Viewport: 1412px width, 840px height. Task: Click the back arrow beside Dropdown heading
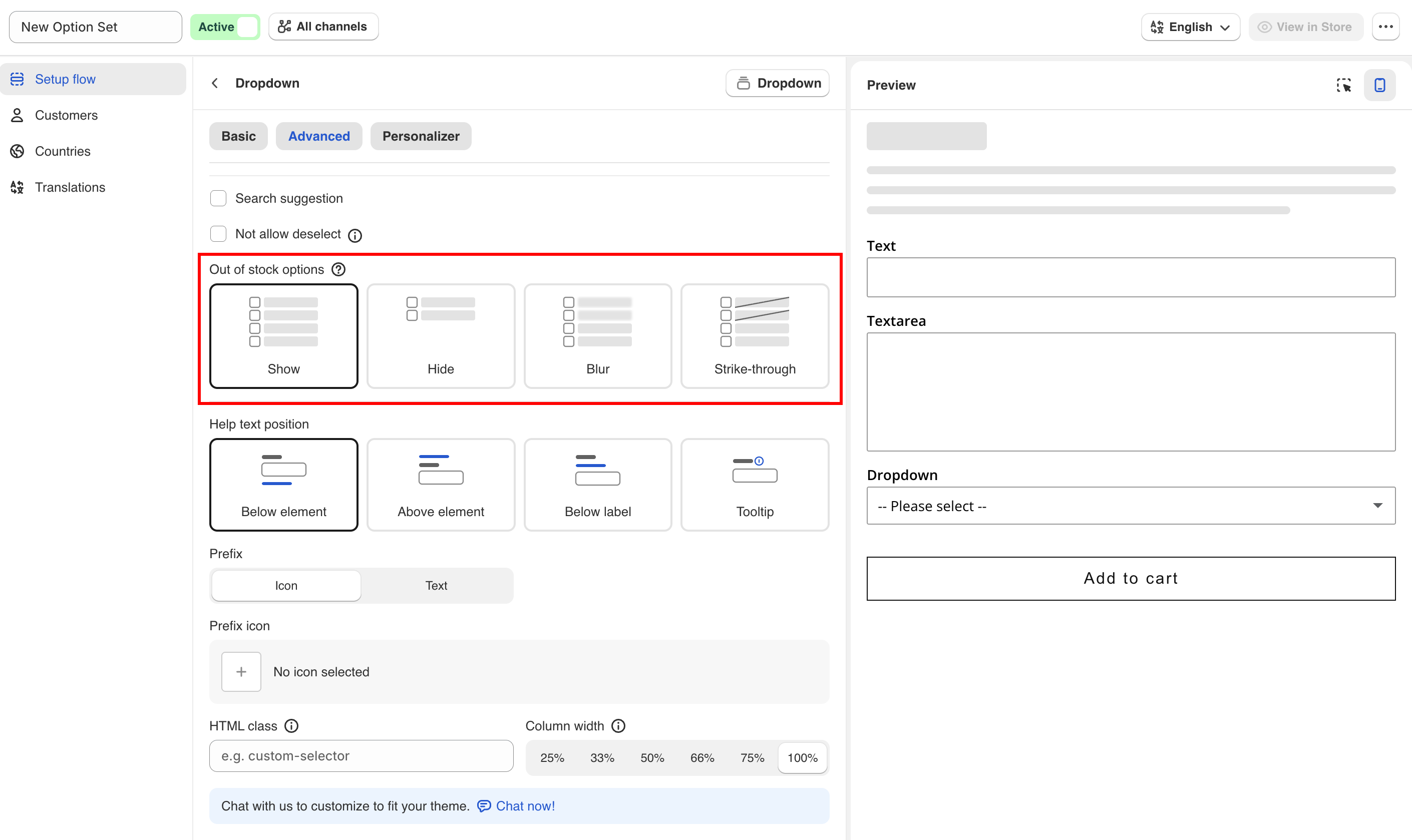[215, 83]
